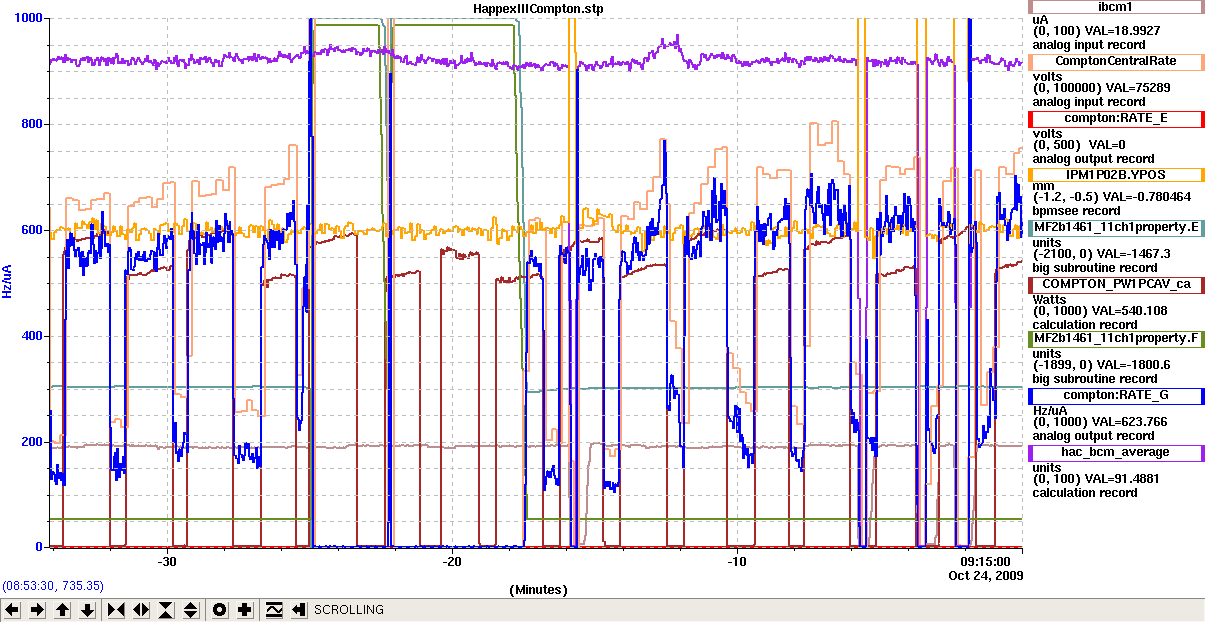Select the ComptonCentralRate legend label
Screen dimensions: 1205x622
1114,63
